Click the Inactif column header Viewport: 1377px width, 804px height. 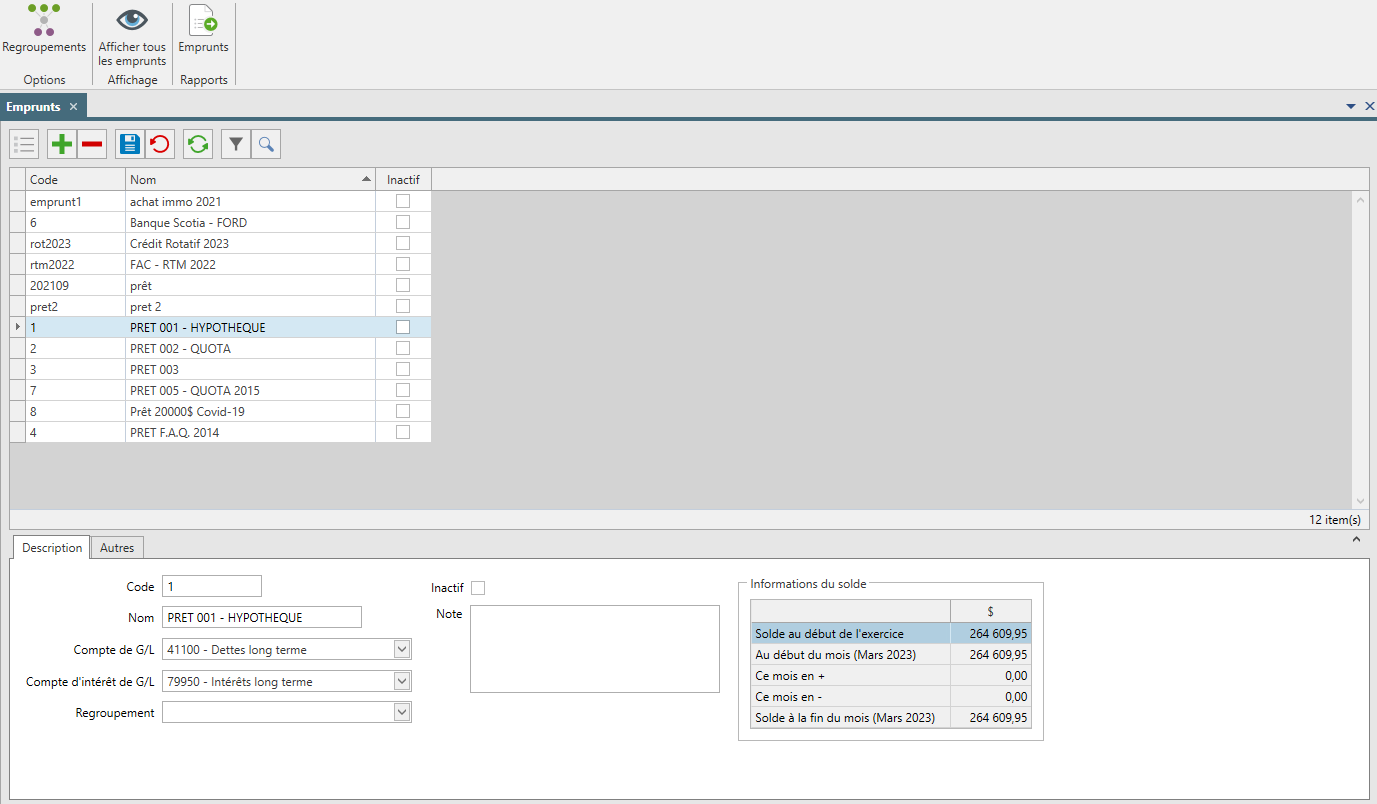[x=403, y=180]
